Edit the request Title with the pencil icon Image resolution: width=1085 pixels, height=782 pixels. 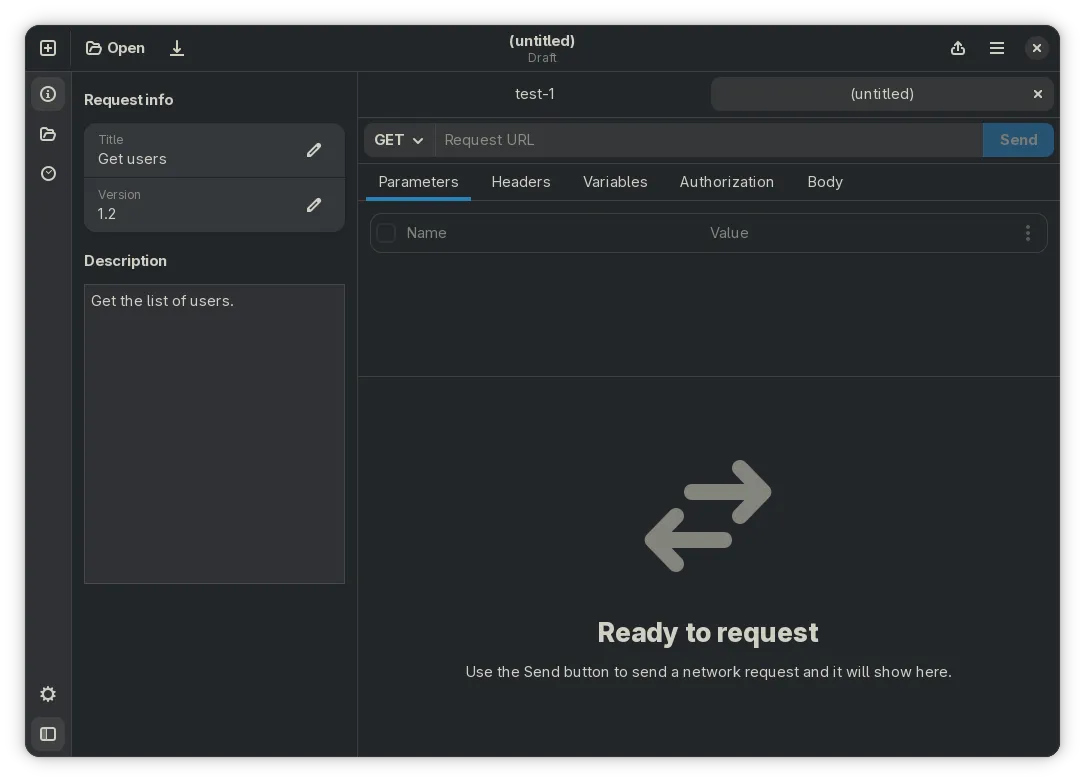314,150
